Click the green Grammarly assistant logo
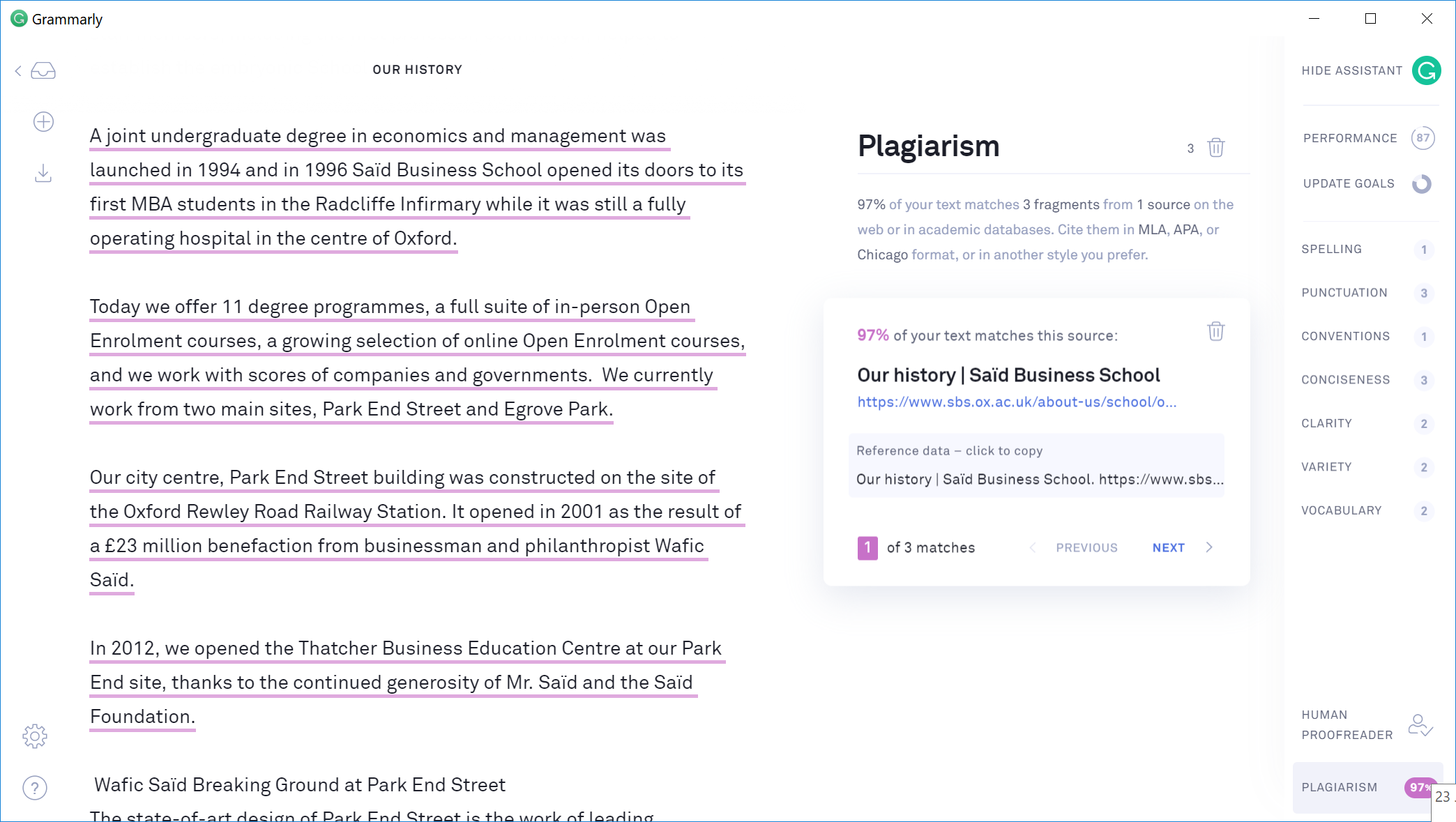Viewport: 1456px width, 822px height. point(1426,70)
